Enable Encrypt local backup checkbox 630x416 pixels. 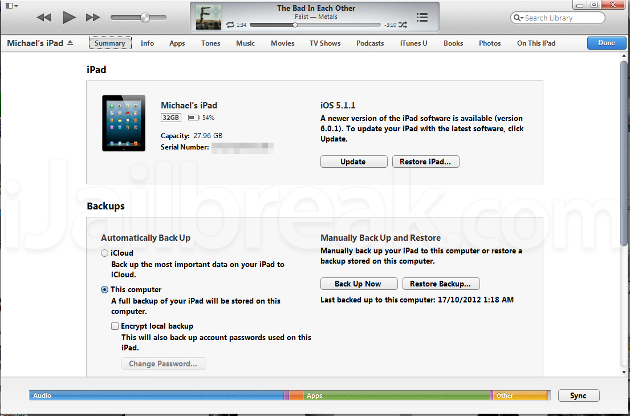point(115,326)
